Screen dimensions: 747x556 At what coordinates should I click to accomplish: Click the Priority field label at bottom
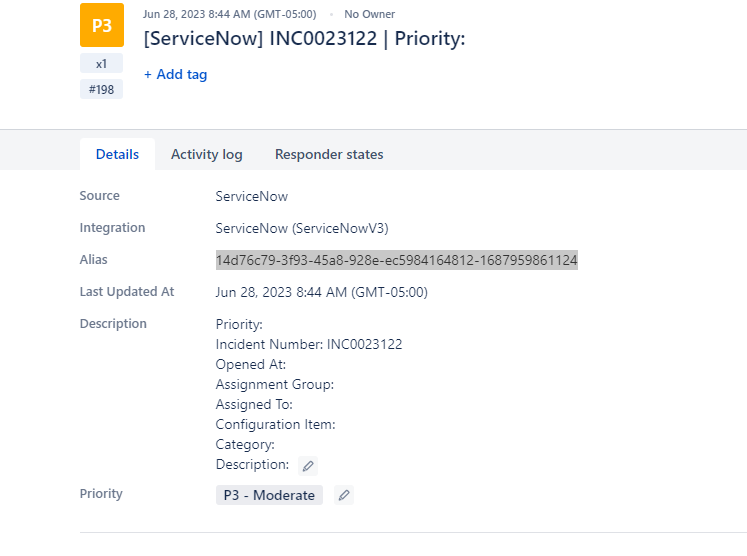point(101,494)
